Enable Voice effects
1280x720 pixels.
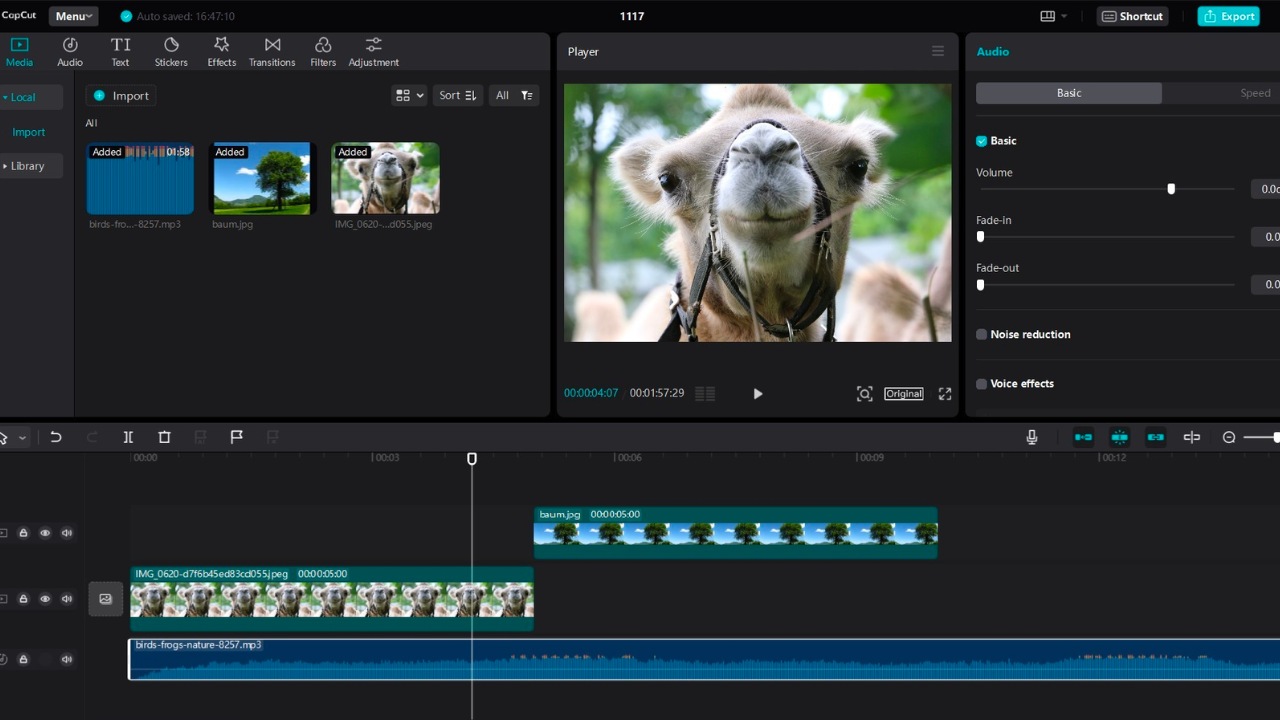coord(981,384)
